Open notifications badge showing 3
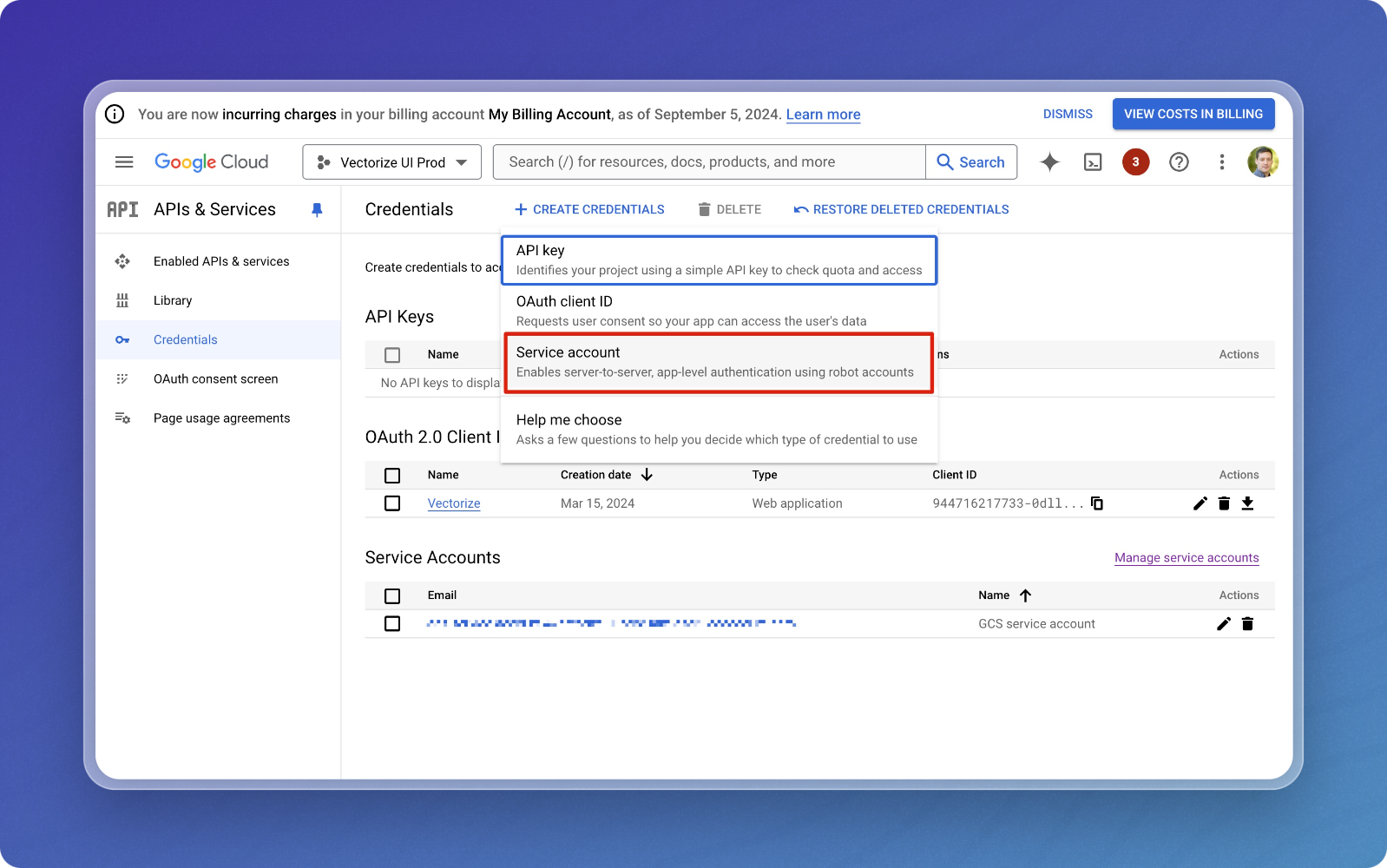This screenshot has width=1387, height=868. pos(1135,162)
